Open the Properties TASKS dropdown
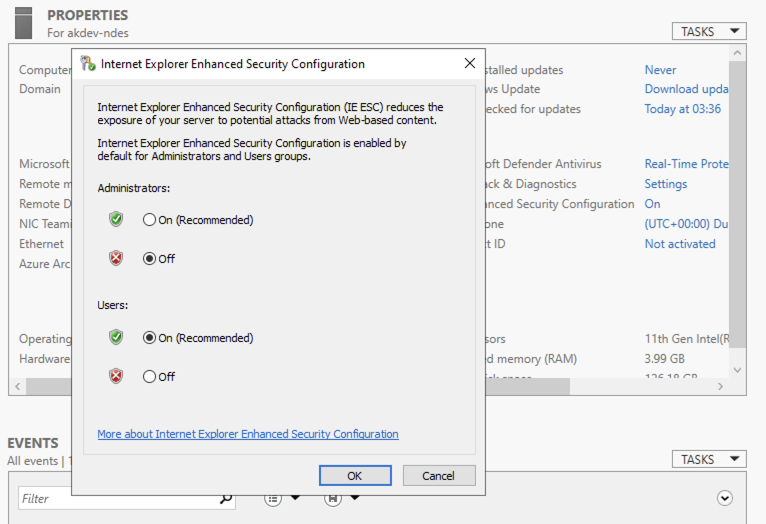Screen dimensions: 766x524 click(x=709, y=31)
